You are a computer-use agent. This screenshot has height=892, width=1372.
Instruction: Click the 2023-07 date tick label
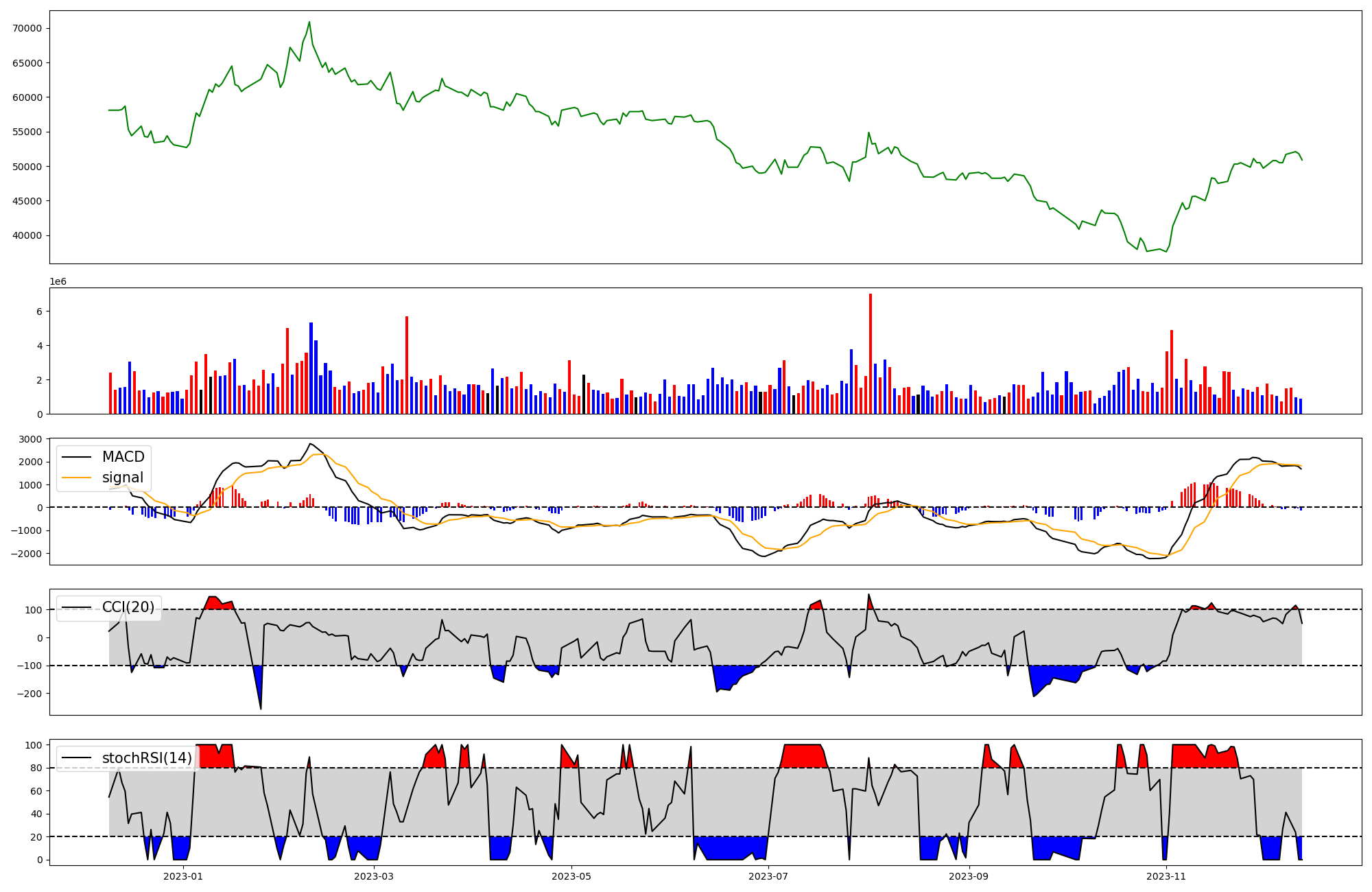point(768,876)
